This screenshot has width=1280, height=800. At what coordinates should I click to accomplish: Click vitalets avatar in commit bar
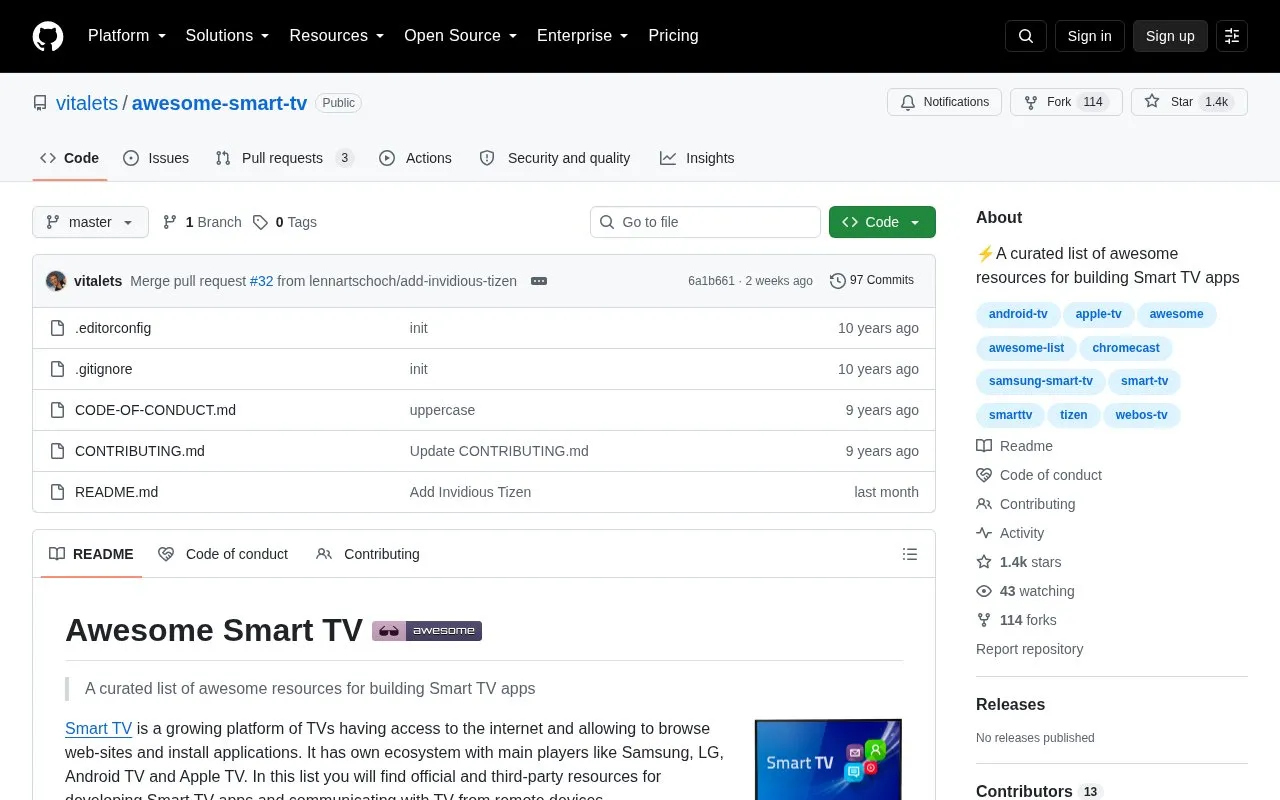pos(56,281)
